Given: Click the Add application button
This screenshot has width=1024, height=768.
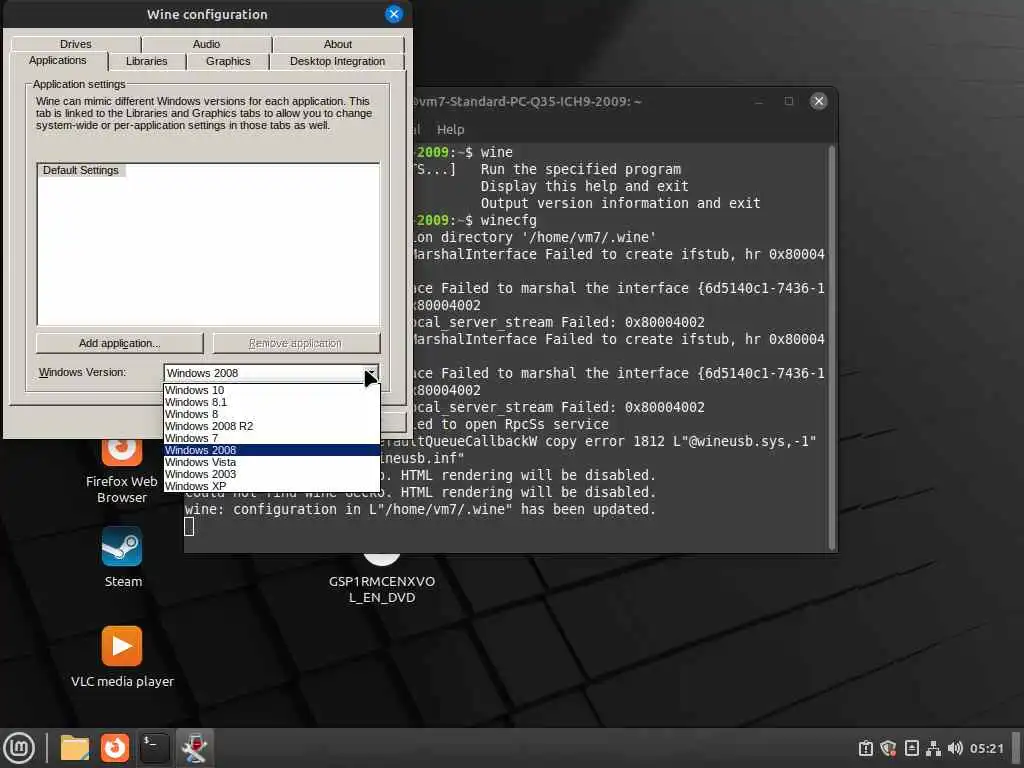Looking at the screenshot, I should [120, 343].
